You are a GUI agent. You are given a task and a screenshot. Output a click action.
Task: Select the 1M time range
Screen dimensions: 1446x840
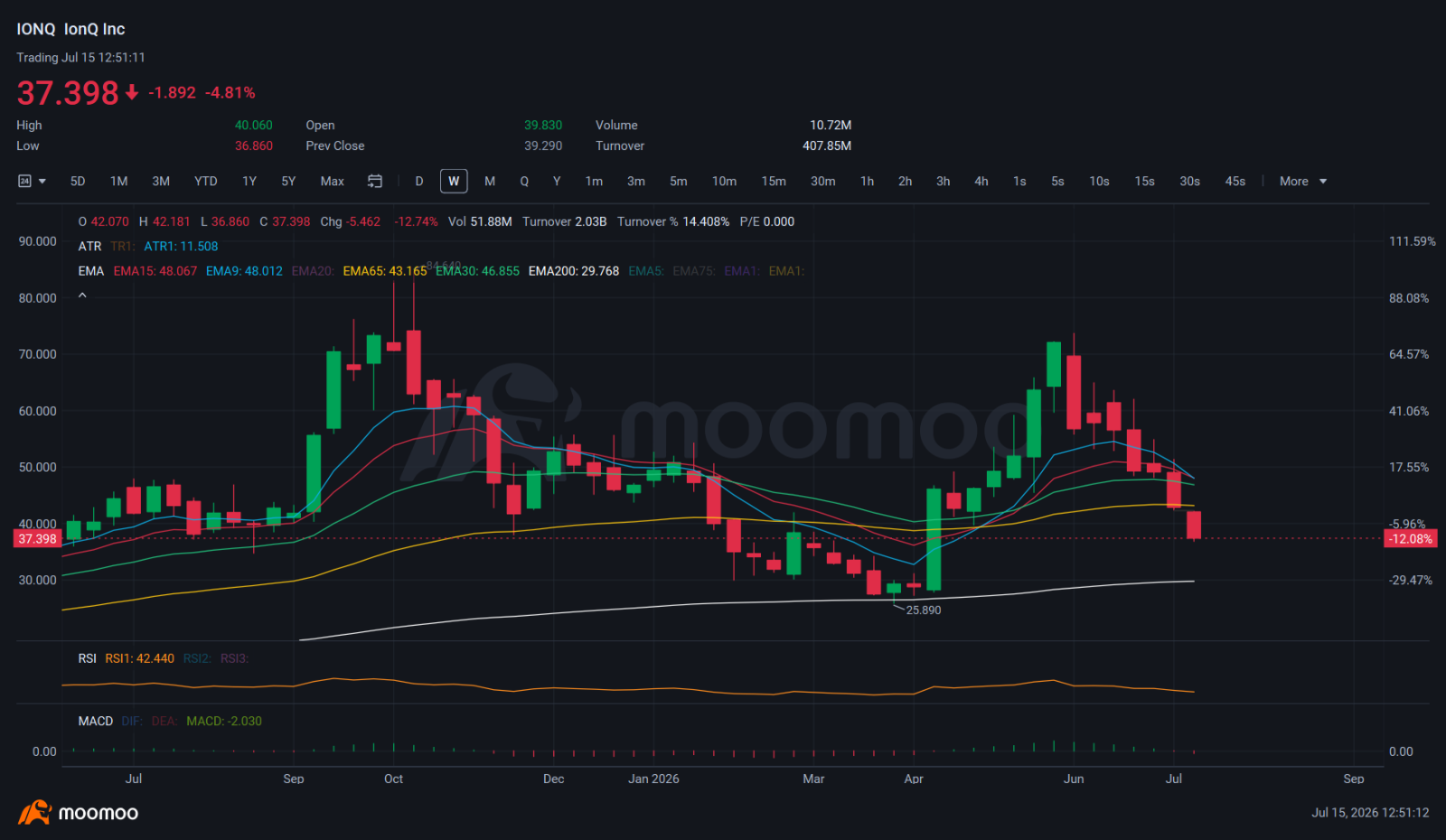click(118, 182)
